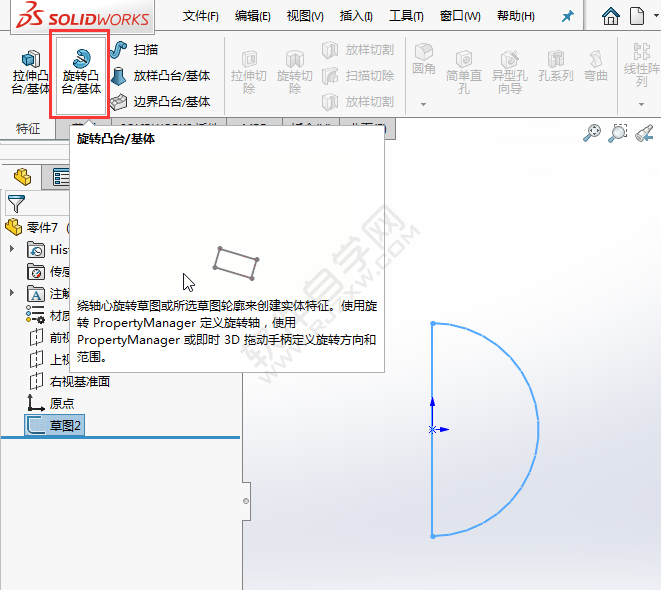Open the Hole Wizard (异型孔向导)

(510, 72)
